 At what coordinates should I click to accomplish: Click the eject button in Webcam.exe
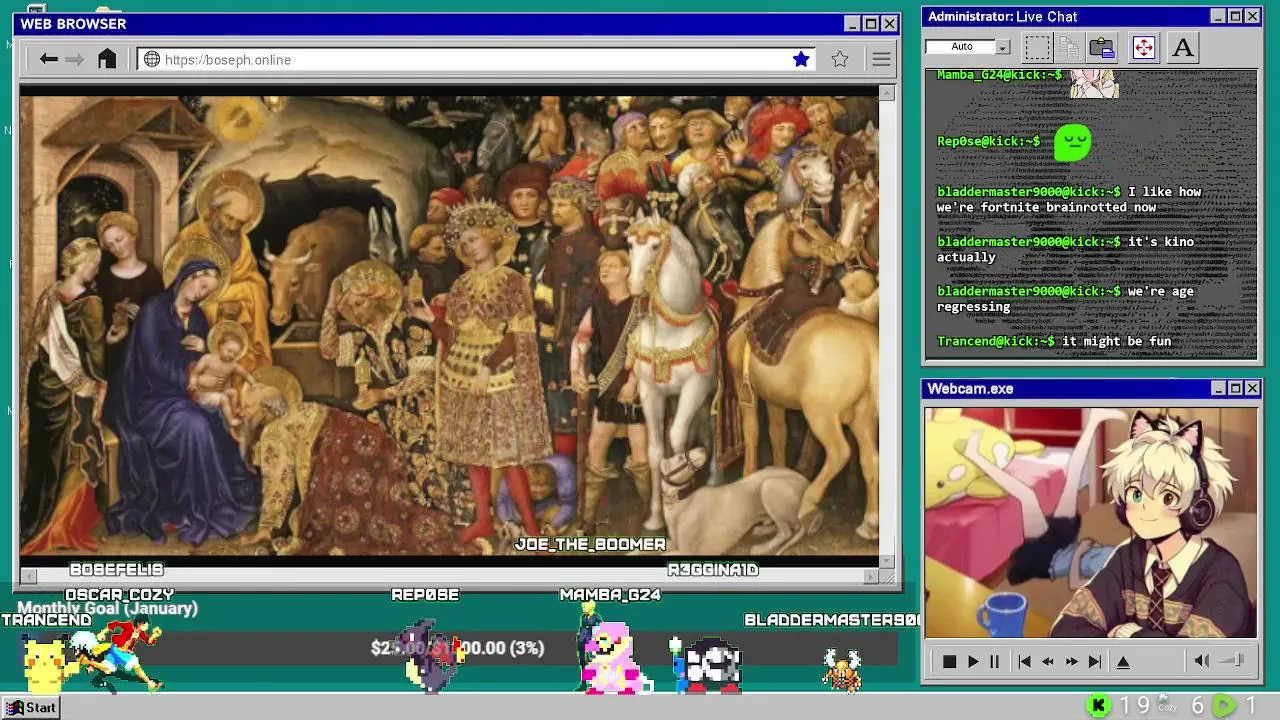[1123, 661]
